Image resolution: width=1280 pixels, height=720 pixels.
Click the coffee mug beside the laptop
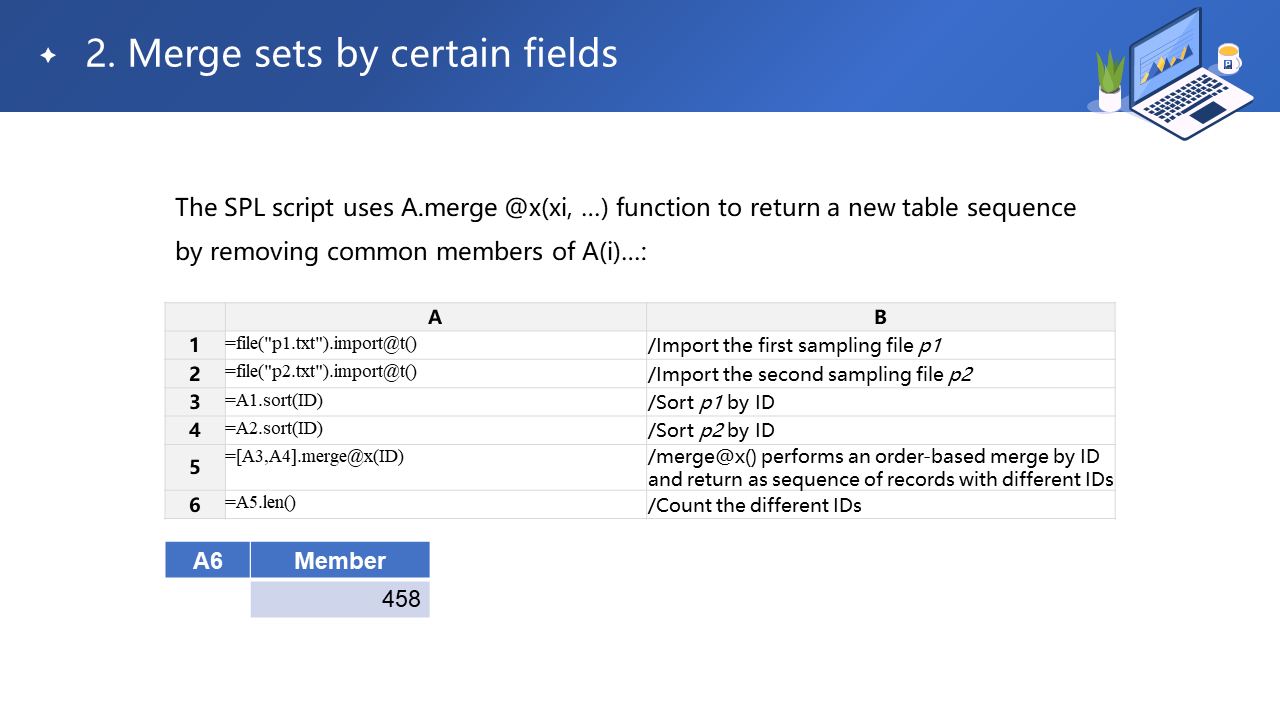coord(1228,59)
